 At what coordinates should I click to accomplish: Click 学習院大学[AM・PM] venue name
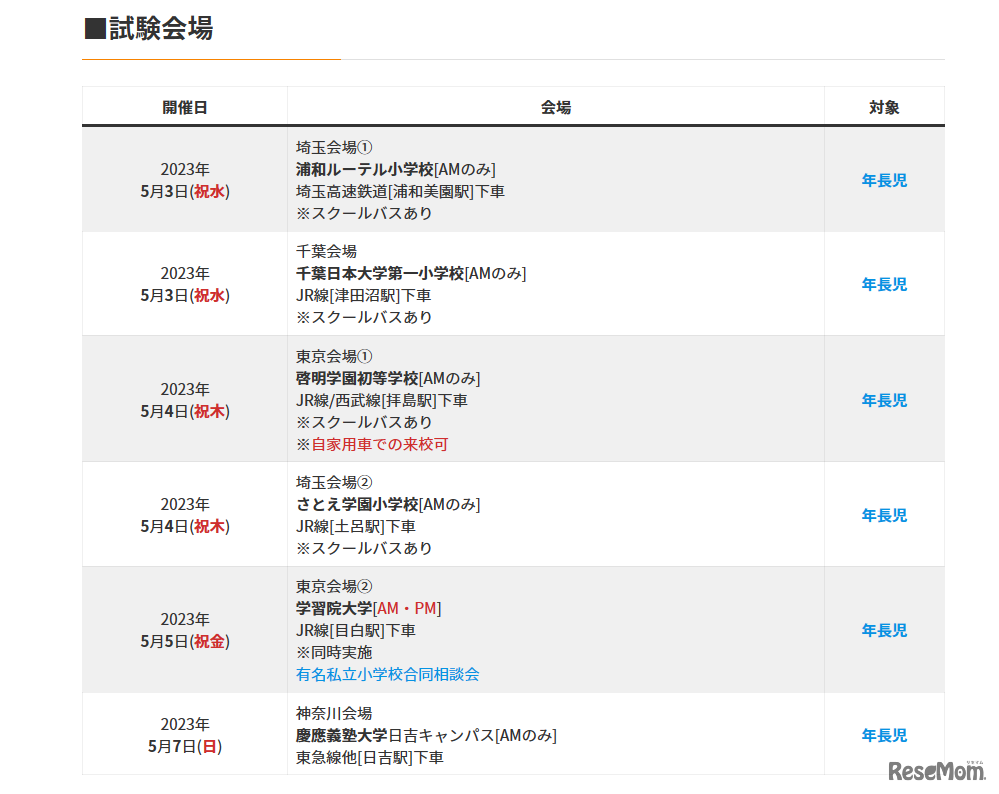click(x=368, y=609)
